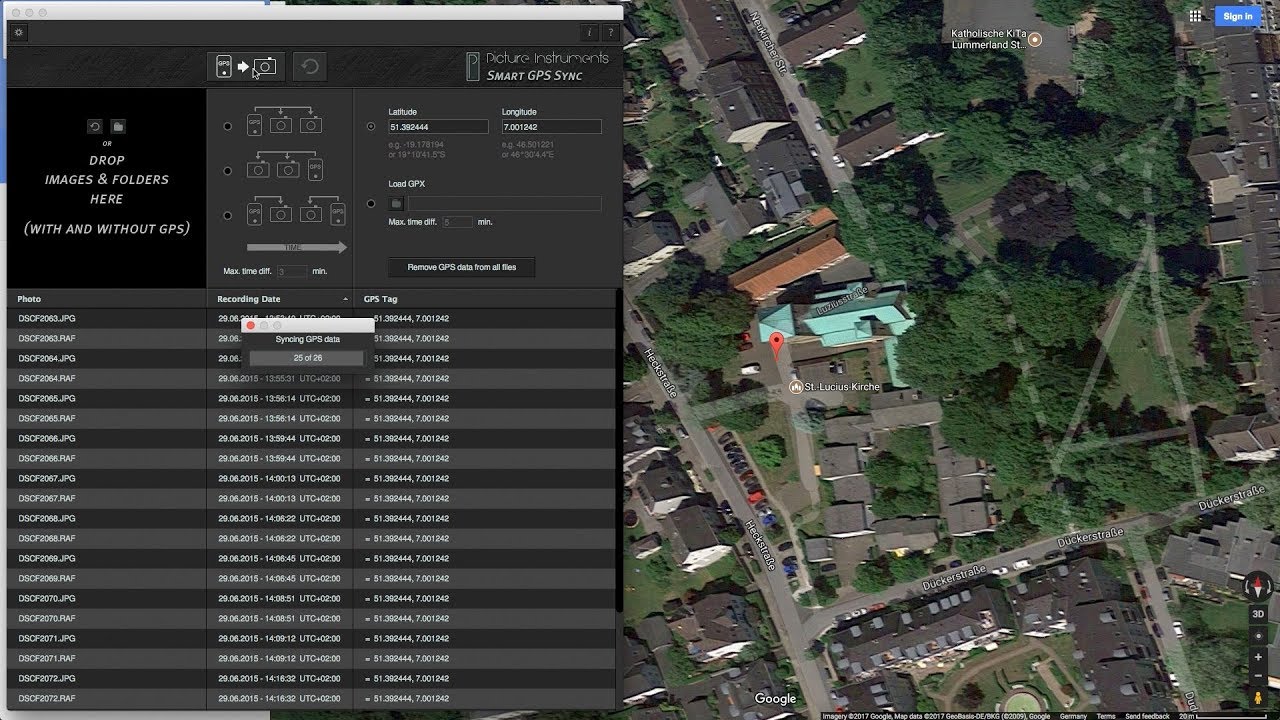Image resolution: width=1280 pixels, height=720 pixels.
Task: Sign in to Google Maps
Action: click(x=1237, y=16)
